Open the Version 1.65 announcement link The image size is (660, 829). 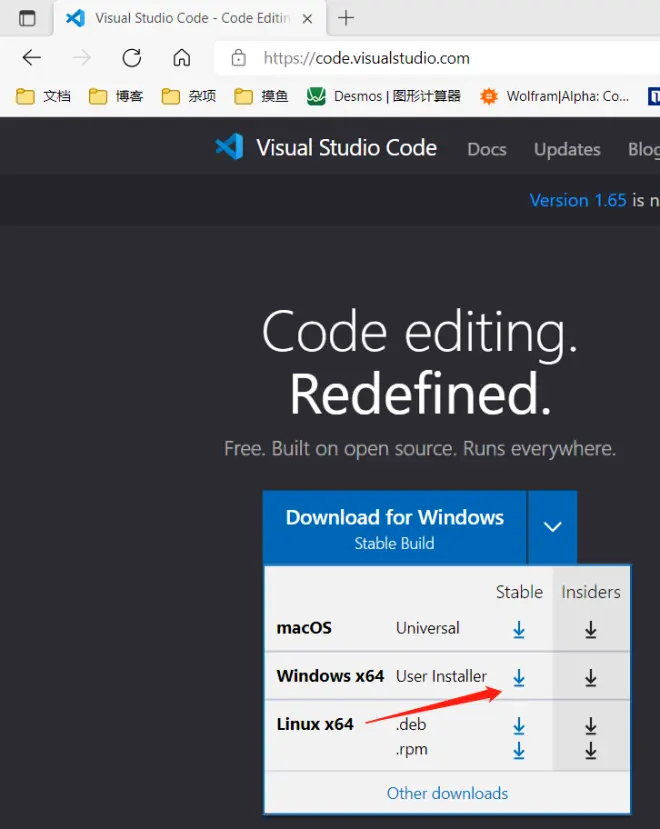pyautogui.click(x=578, y=200)
